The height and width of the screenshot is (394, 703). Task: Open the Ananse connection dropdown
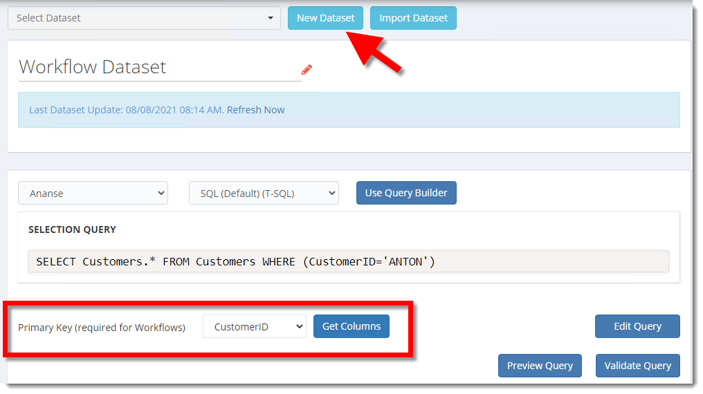(93, 193)
